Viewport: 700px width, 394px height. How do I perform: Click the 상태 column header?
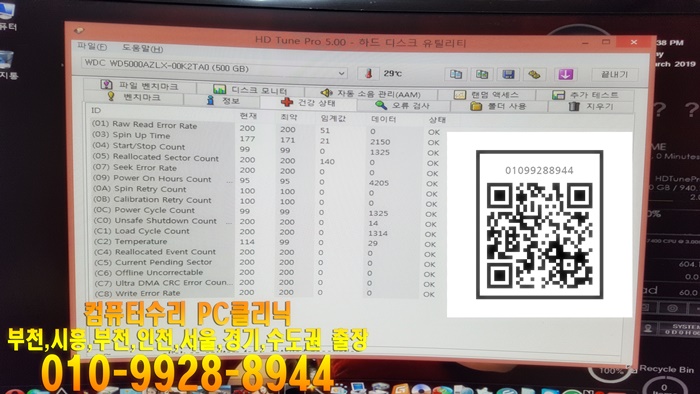click(x=437, y=120)
